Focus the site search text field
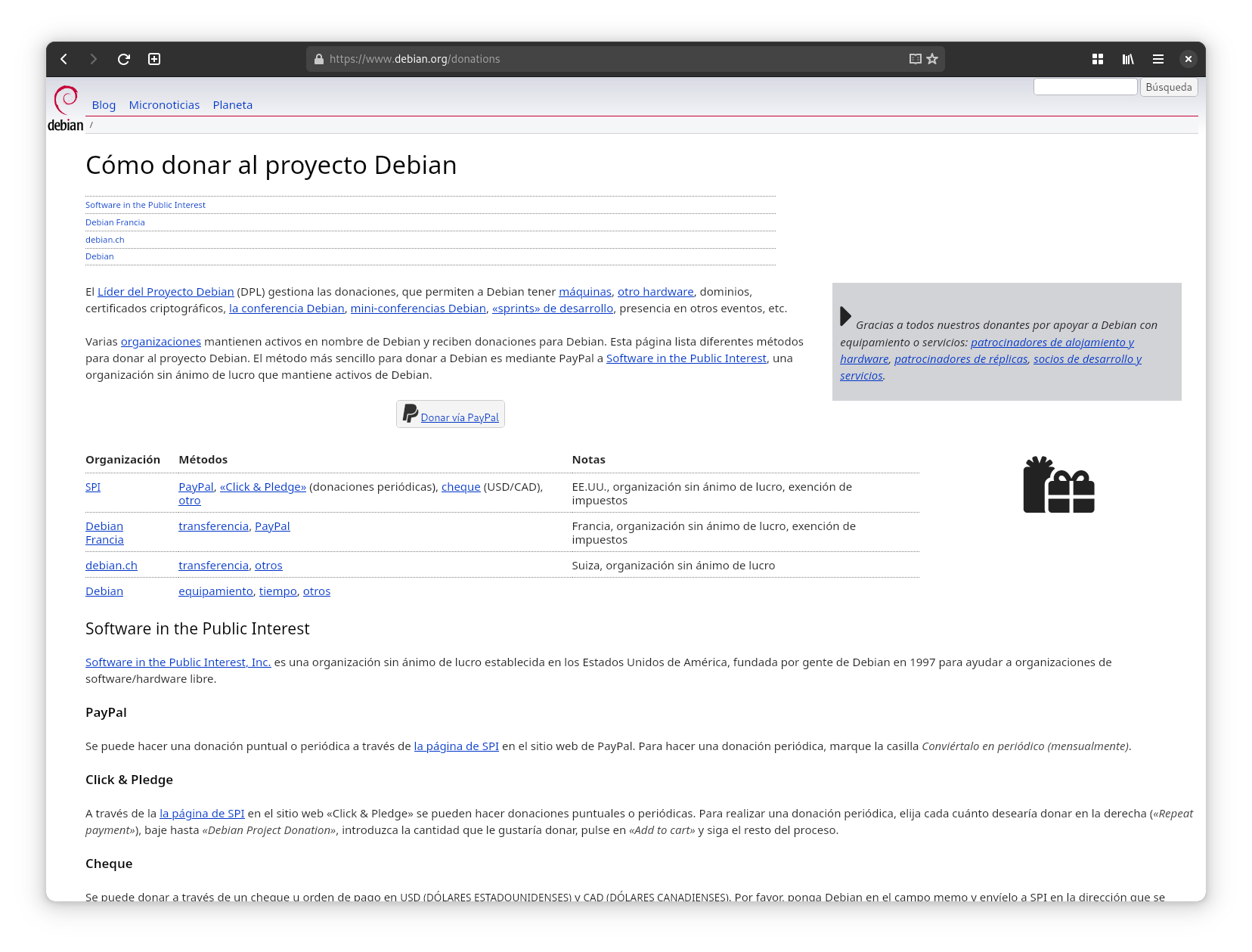This screenshot has width=1252, height=952. 1085,87
